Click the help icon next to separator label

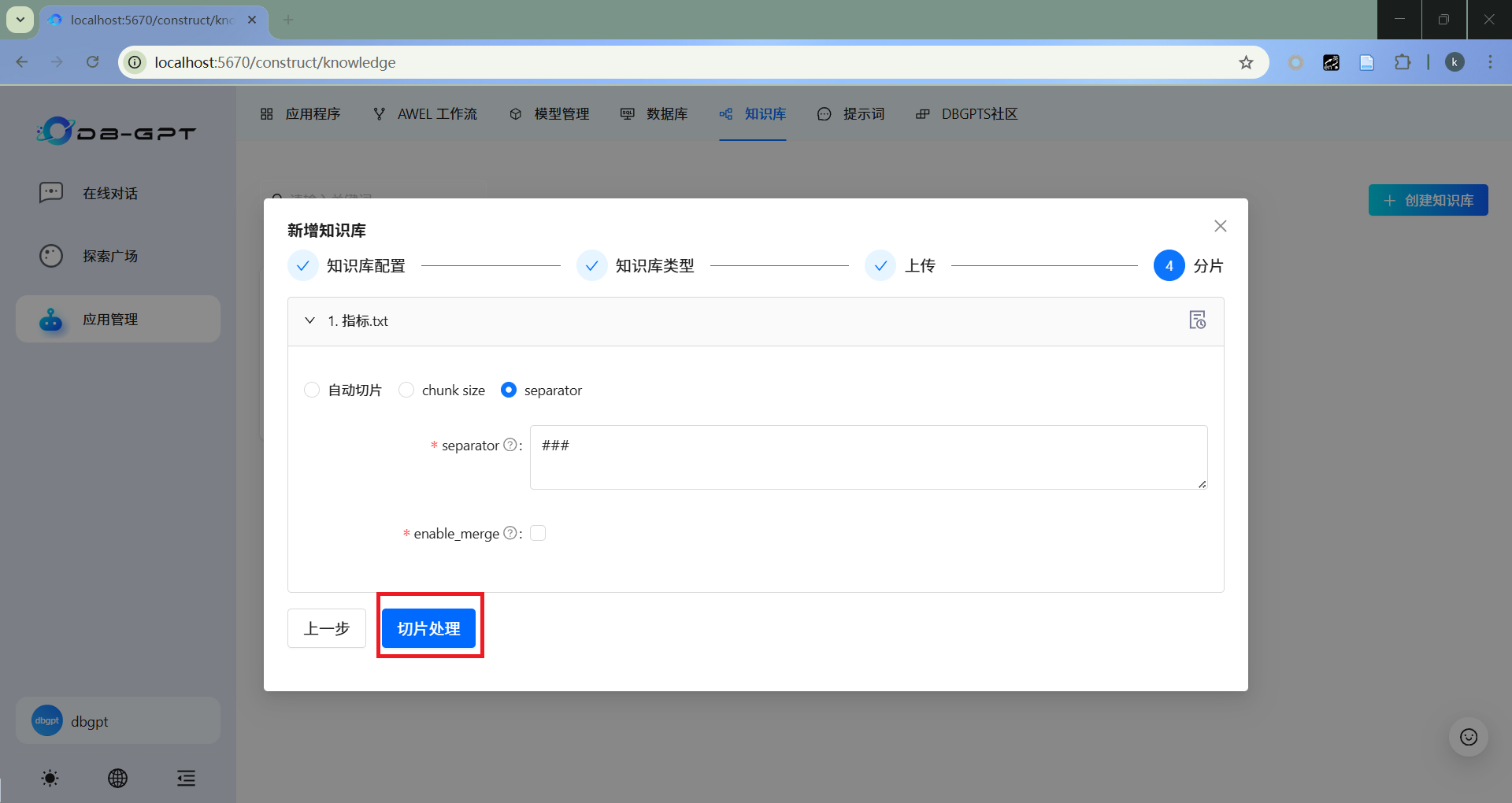click(x=510, y=445)
